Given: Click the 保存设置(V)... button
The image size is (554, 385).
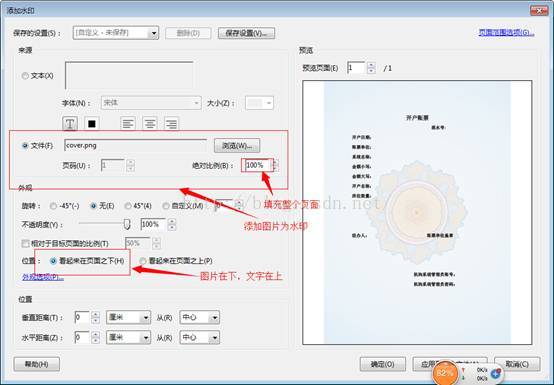Looking at the screenshot, I should pyautogui.click(x=246, y=33).
